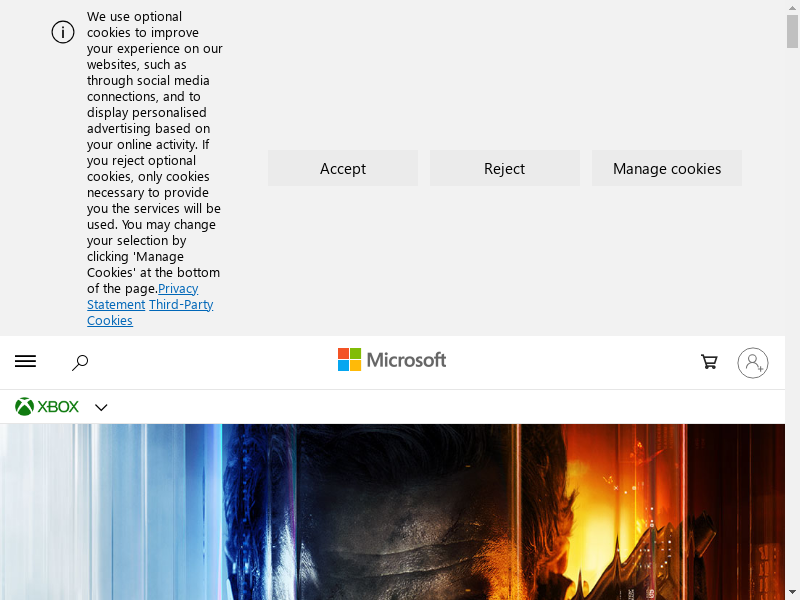Click the scrollbar up arrow

pyautogui.click(x=792, y=7)
